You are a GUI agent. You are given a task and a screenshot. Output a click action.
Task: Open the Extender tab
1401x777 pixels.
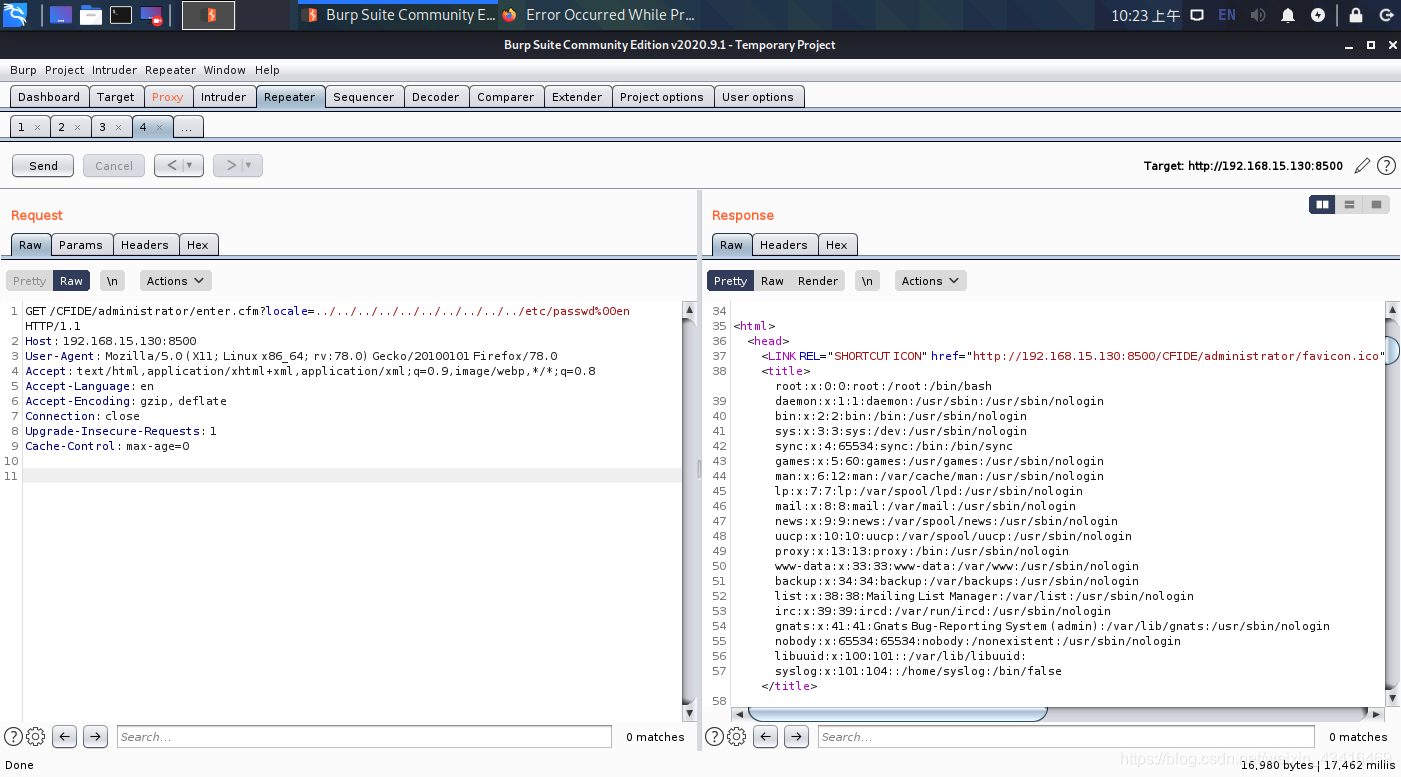tap(577, 97)
